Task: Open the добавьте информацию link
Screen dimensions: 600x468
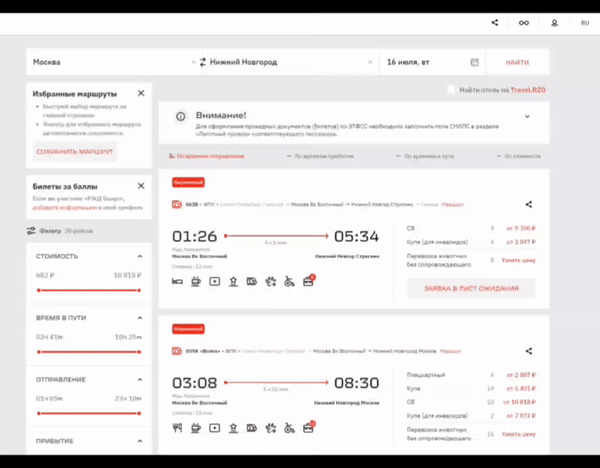Action: [x=65, y=207]
